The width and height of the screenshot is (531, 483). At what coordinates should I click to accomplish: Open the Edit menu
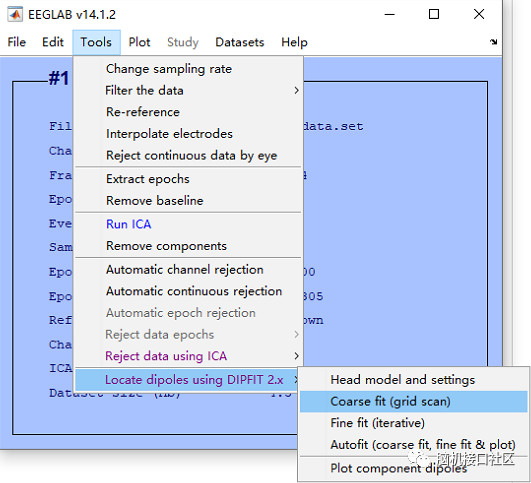[x=53, y=42]
